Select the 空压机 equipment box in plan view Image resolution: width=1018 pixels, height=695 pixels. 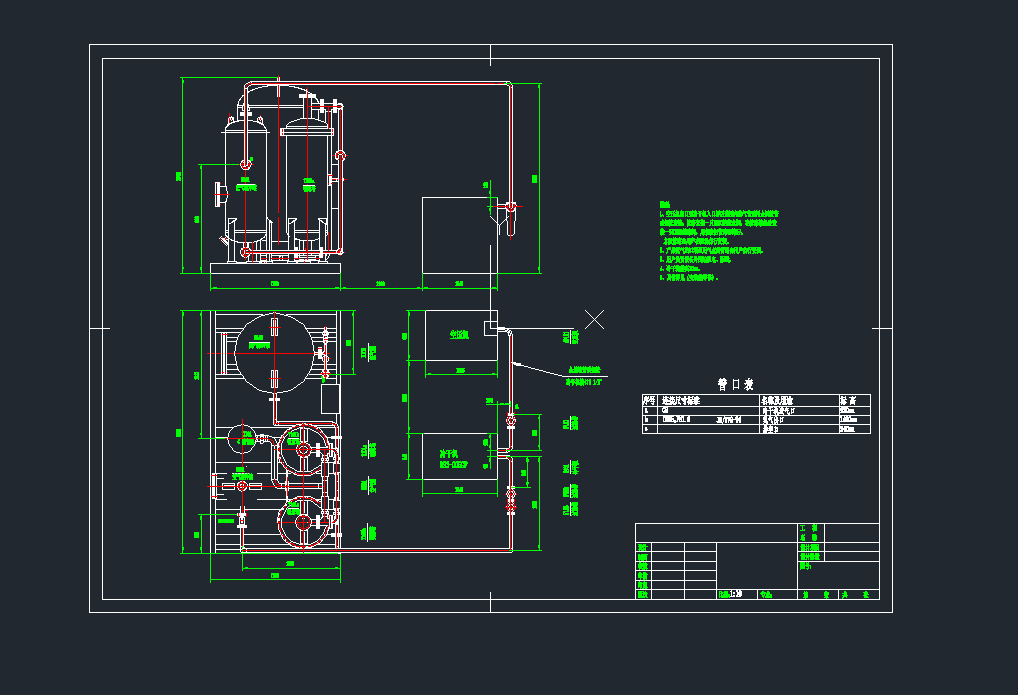(460, 335)
